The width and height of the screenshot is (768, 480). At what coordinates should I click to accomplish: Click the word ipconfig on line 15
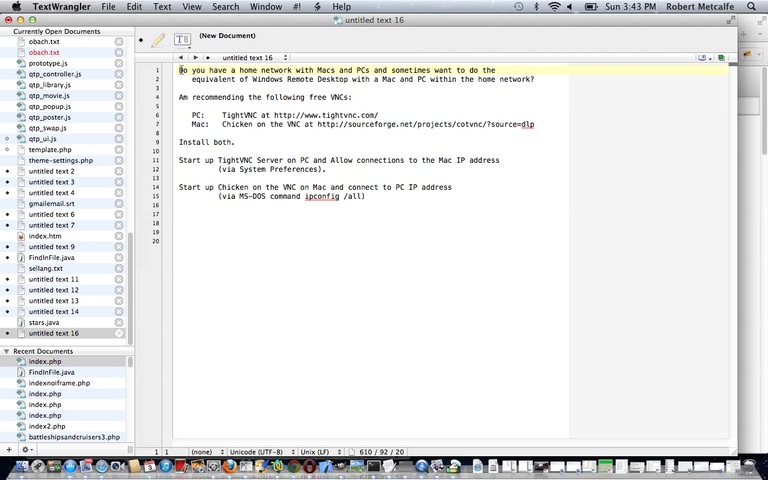[322, 196]
